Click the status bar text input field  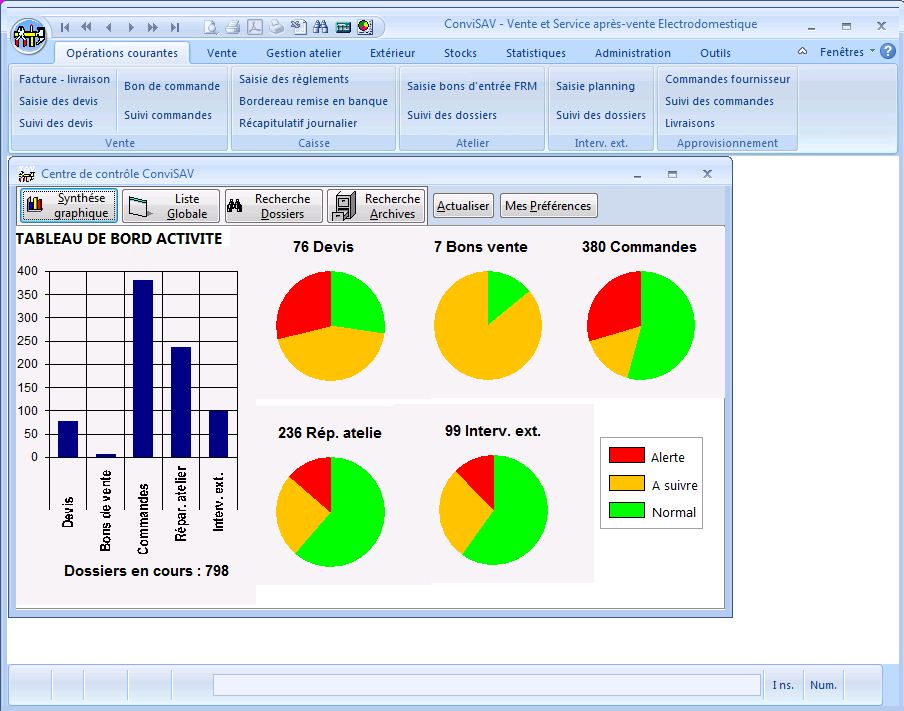click(487, 685)
